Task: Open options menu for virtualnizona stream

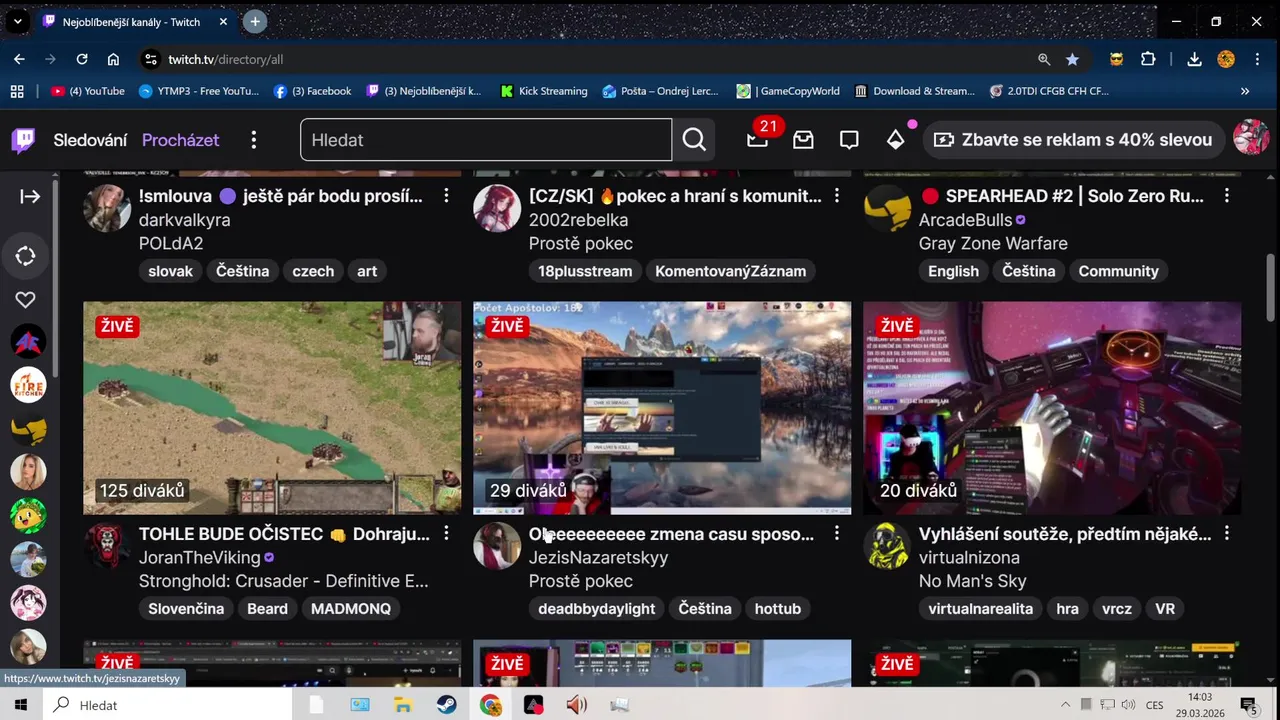Action: point(1226,534)
